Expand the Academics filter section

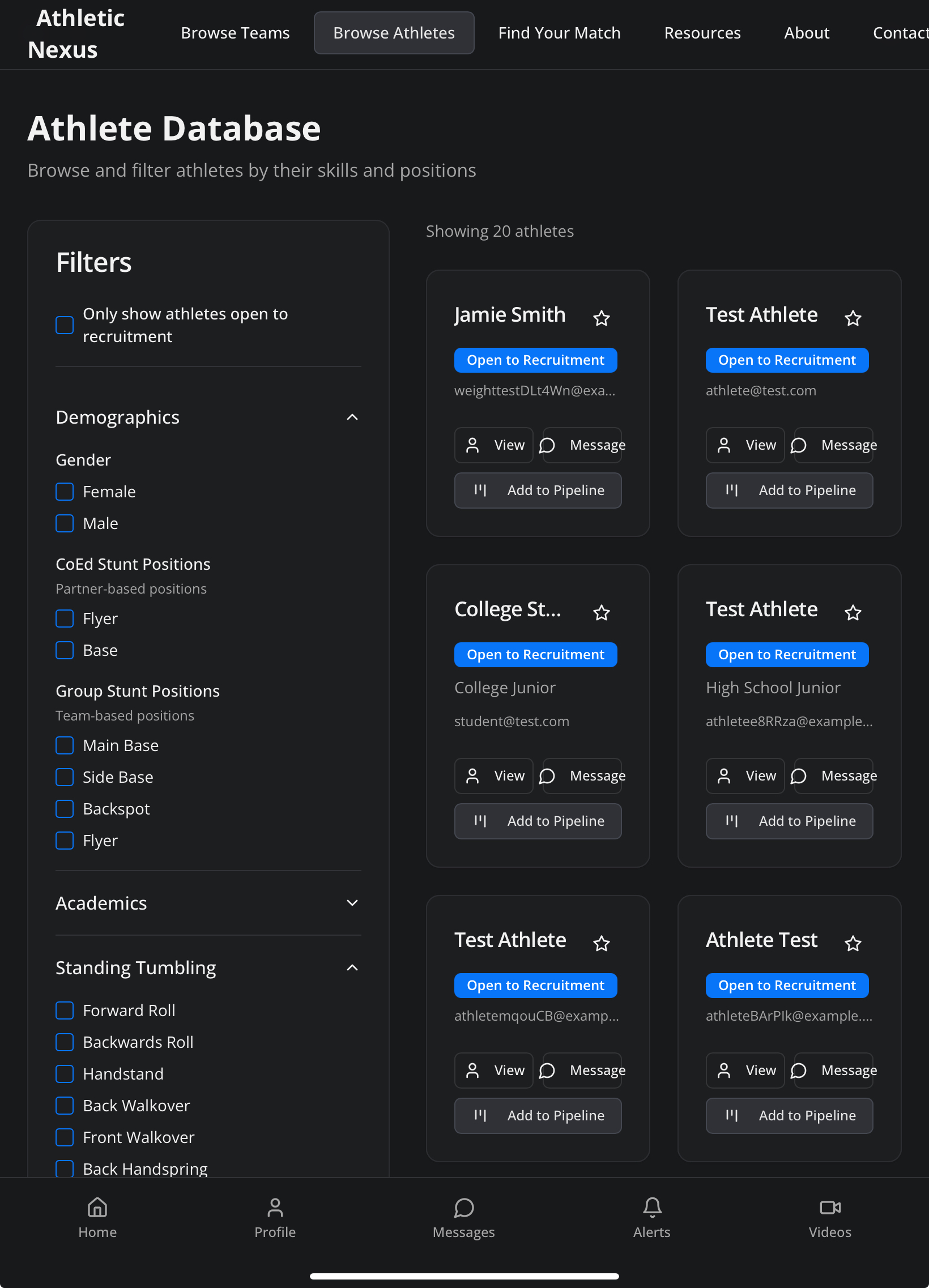(x=352, y=903)
